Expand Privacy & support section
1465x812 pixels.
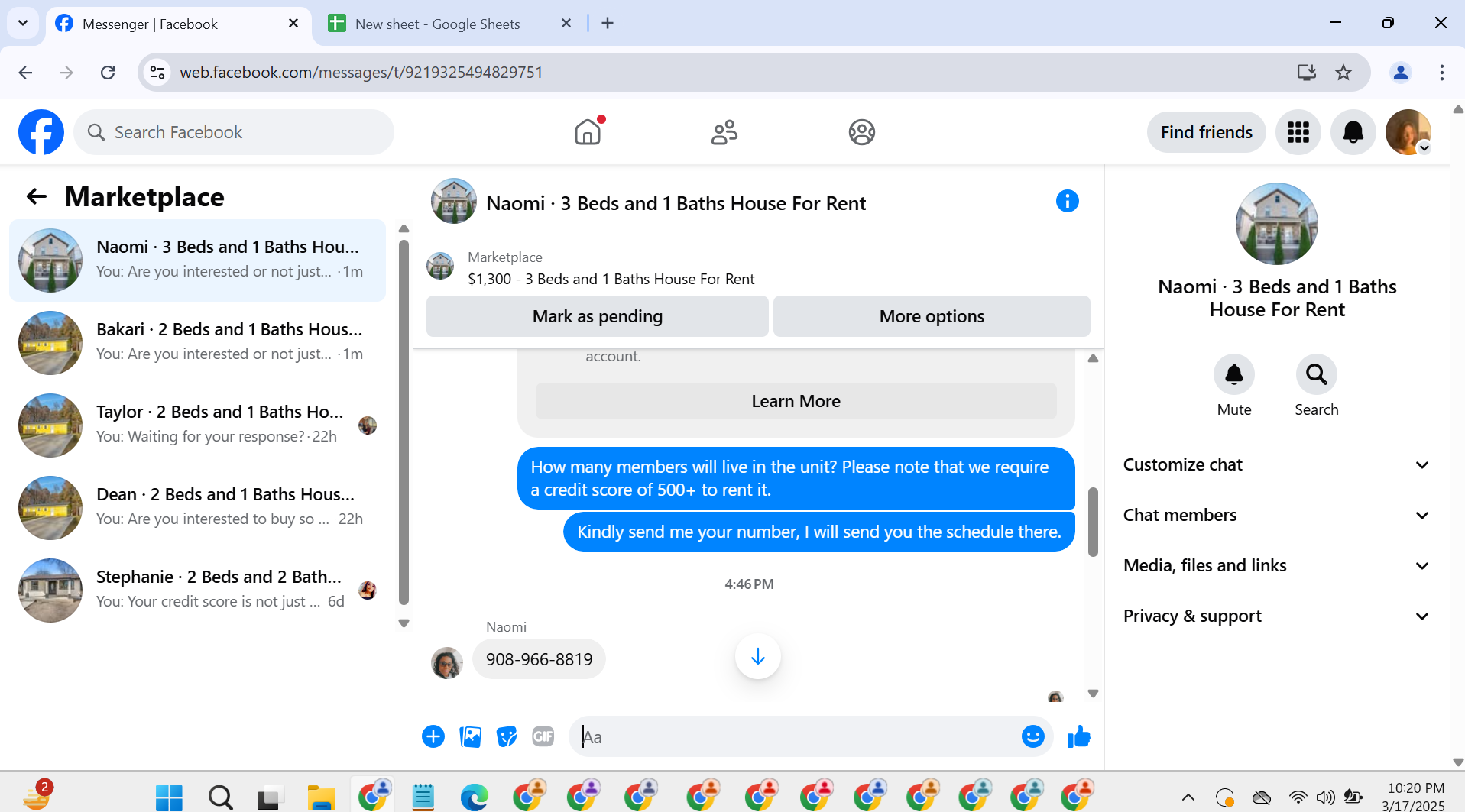point(1276,616)
